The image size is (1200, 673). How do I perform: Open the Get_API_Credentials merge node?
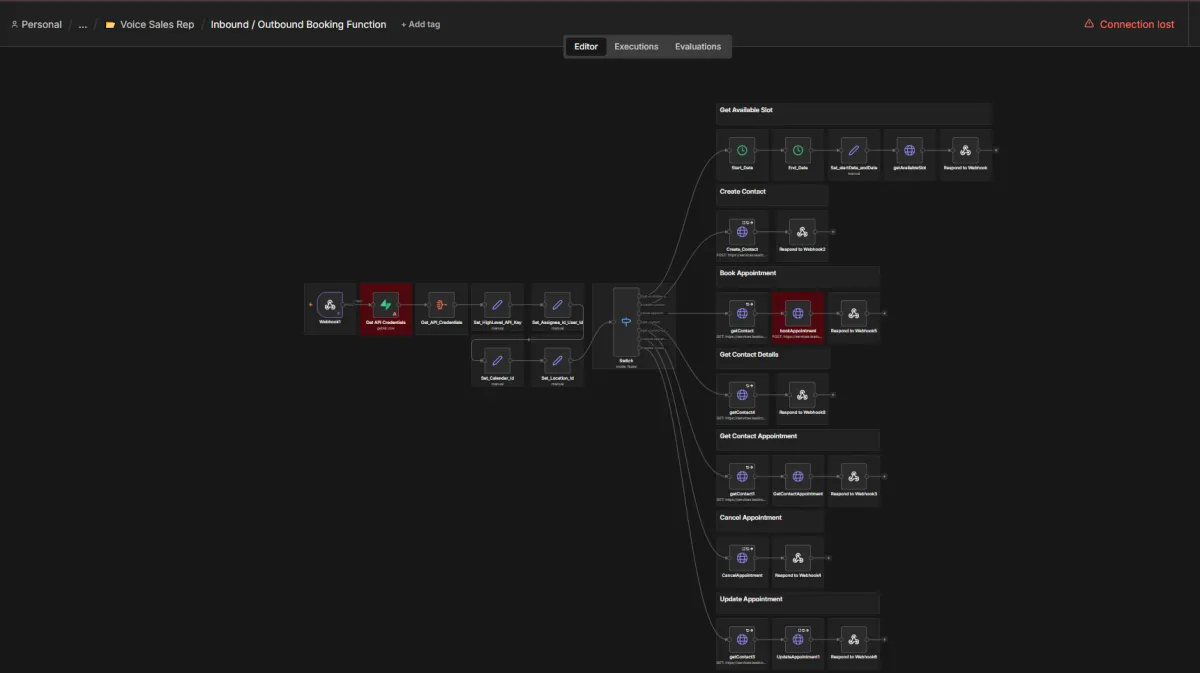441,305
